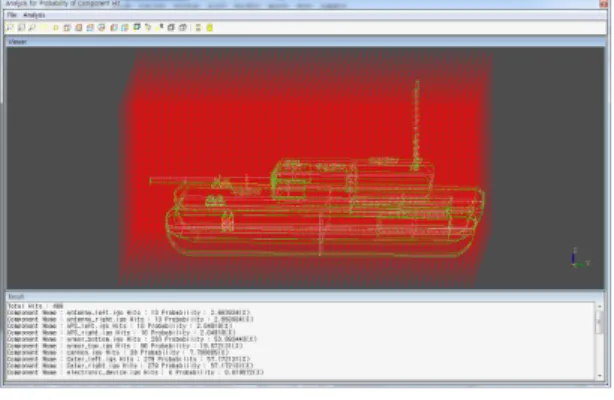The width and height of the screenshot is (614, 400).
Task: Open the File menu
Action: [x=12, y=15]
